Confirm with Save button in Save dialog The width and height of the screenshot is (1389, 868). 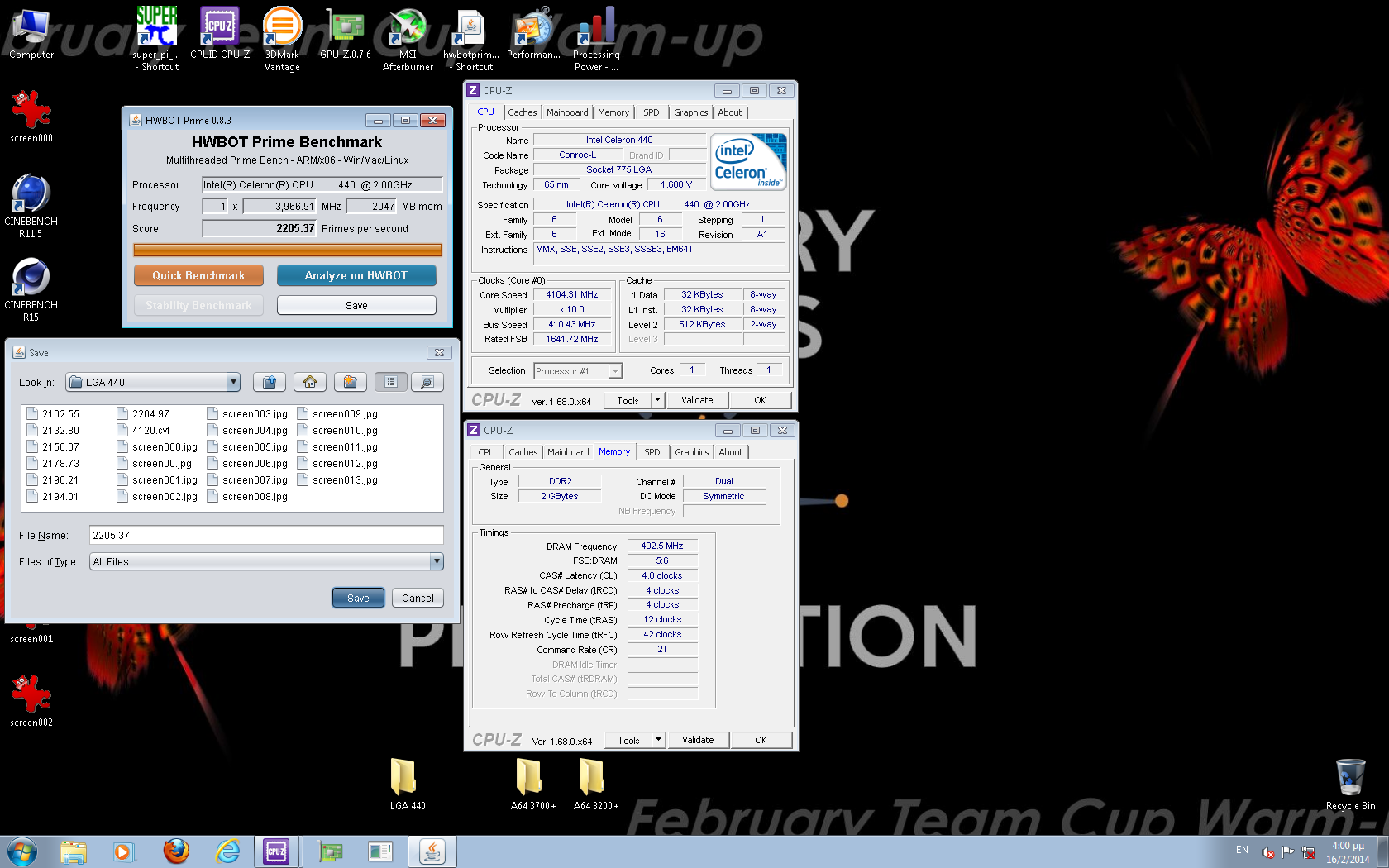click(x=358, y=598)
